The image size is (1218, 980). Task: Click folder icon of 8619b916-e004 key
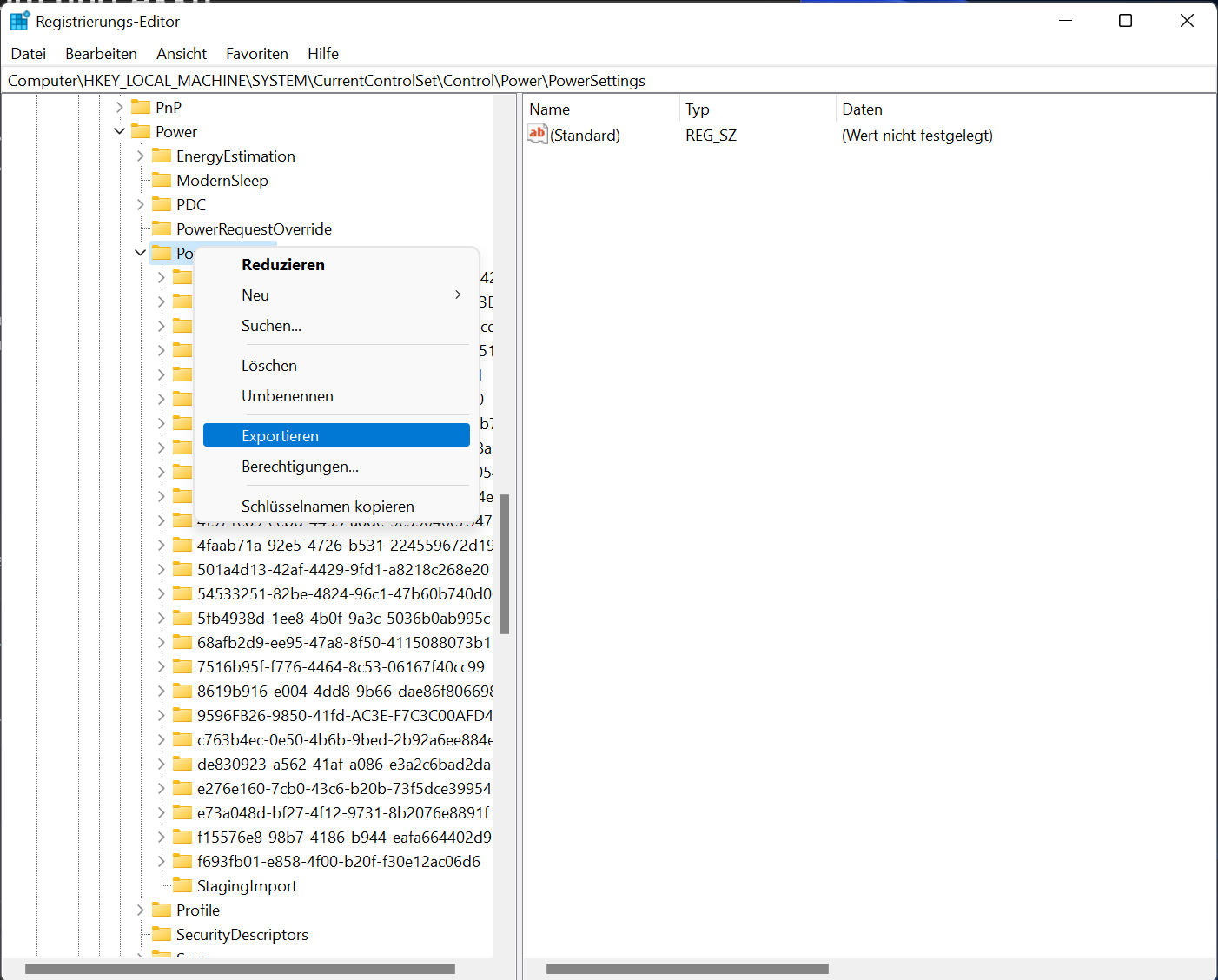(182, 691)
